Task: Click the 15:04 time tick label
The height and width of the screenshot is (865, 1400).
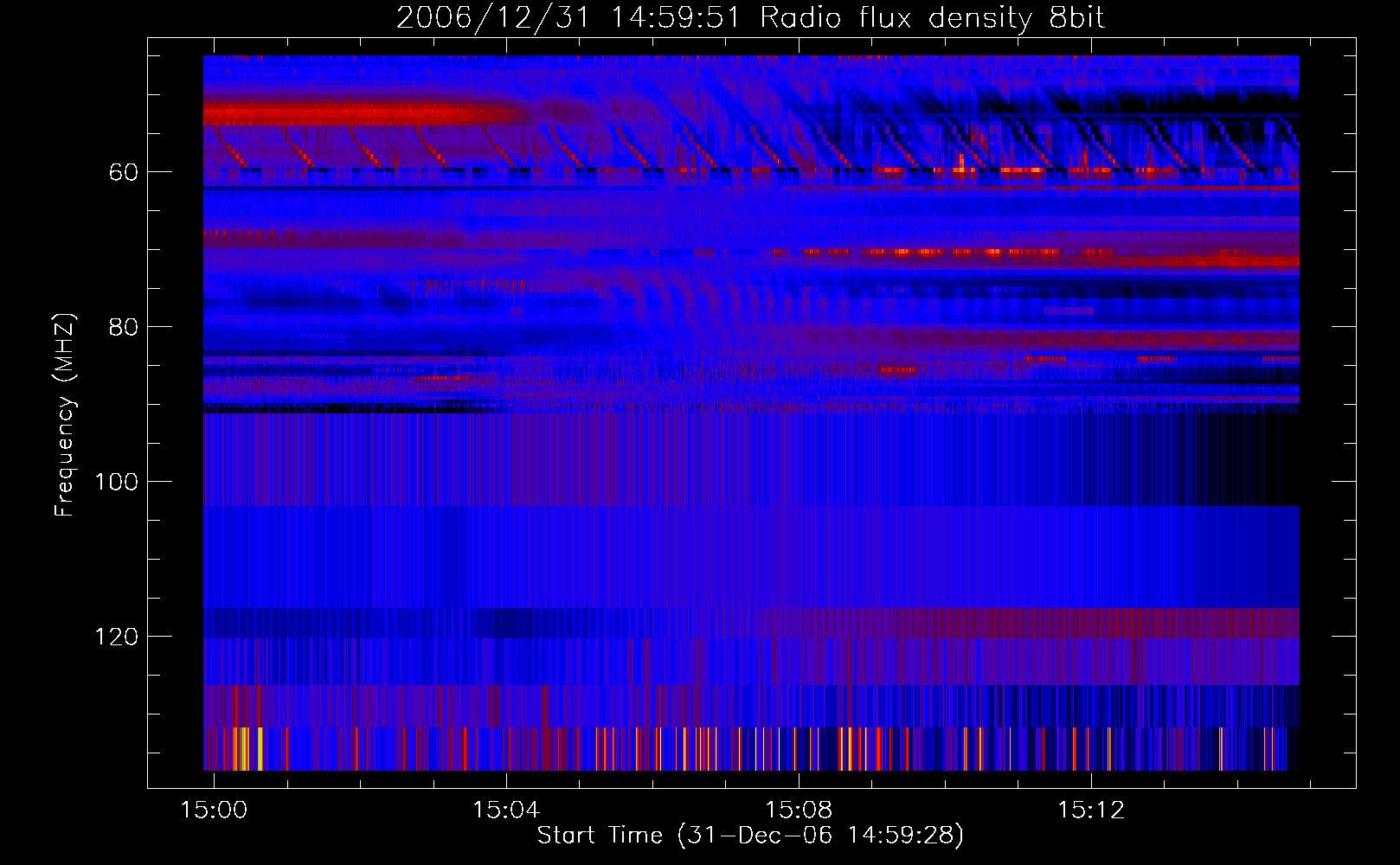Action: pyautogui.click(x=506, y=810)
